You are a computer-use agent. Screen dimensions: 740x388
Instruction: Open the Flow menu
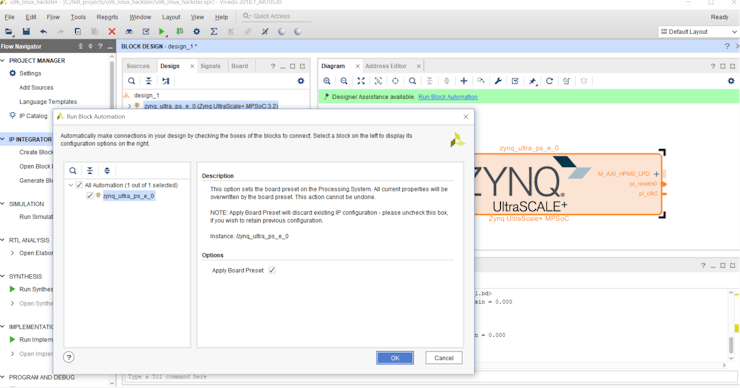53,17
